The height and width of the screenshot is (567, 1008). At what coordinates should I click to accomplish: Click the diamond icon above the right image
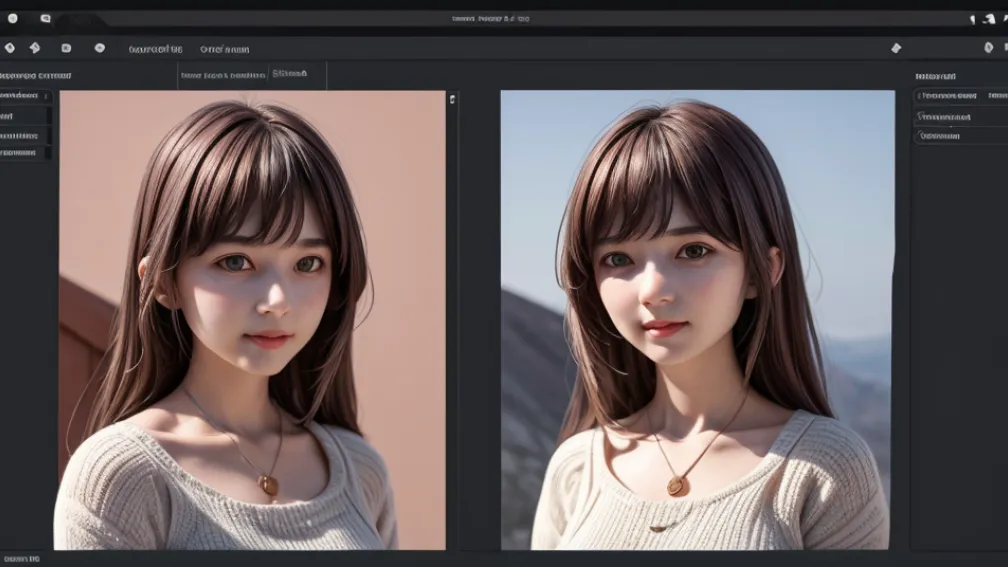(896, 48)
